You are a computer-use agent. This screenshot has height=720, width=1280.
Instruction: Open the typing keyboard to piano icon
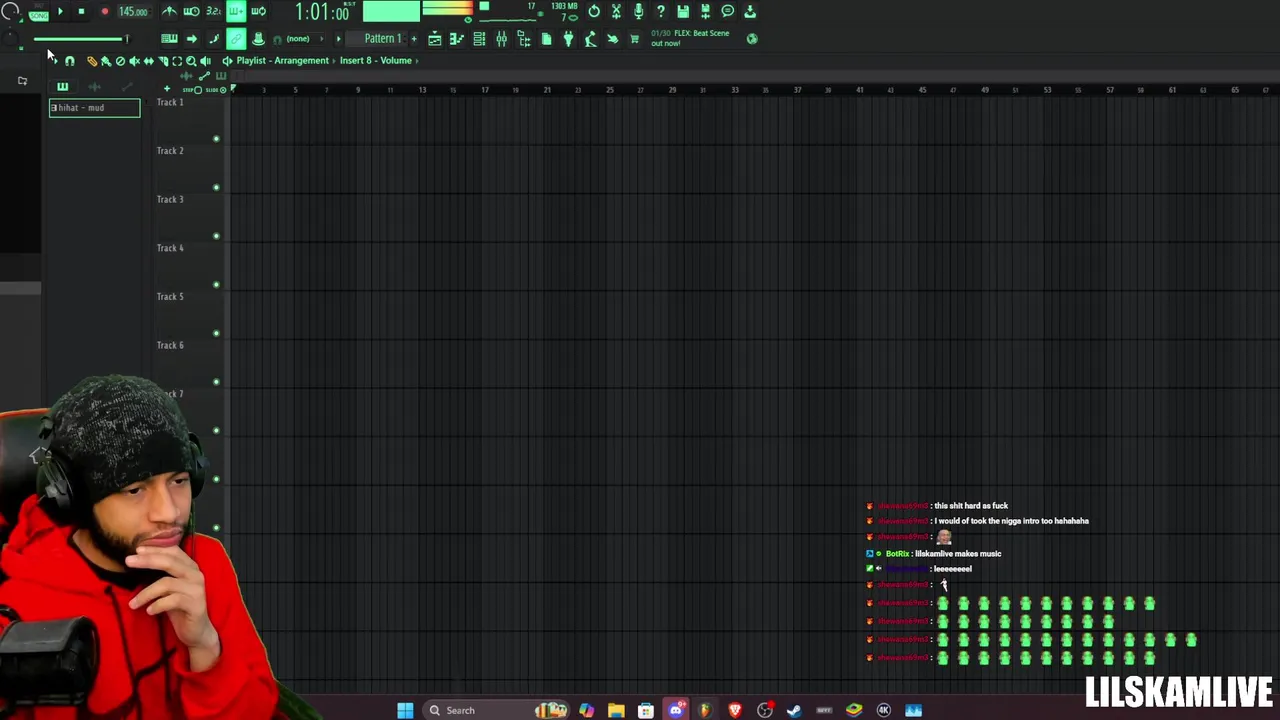coord(169,38)
